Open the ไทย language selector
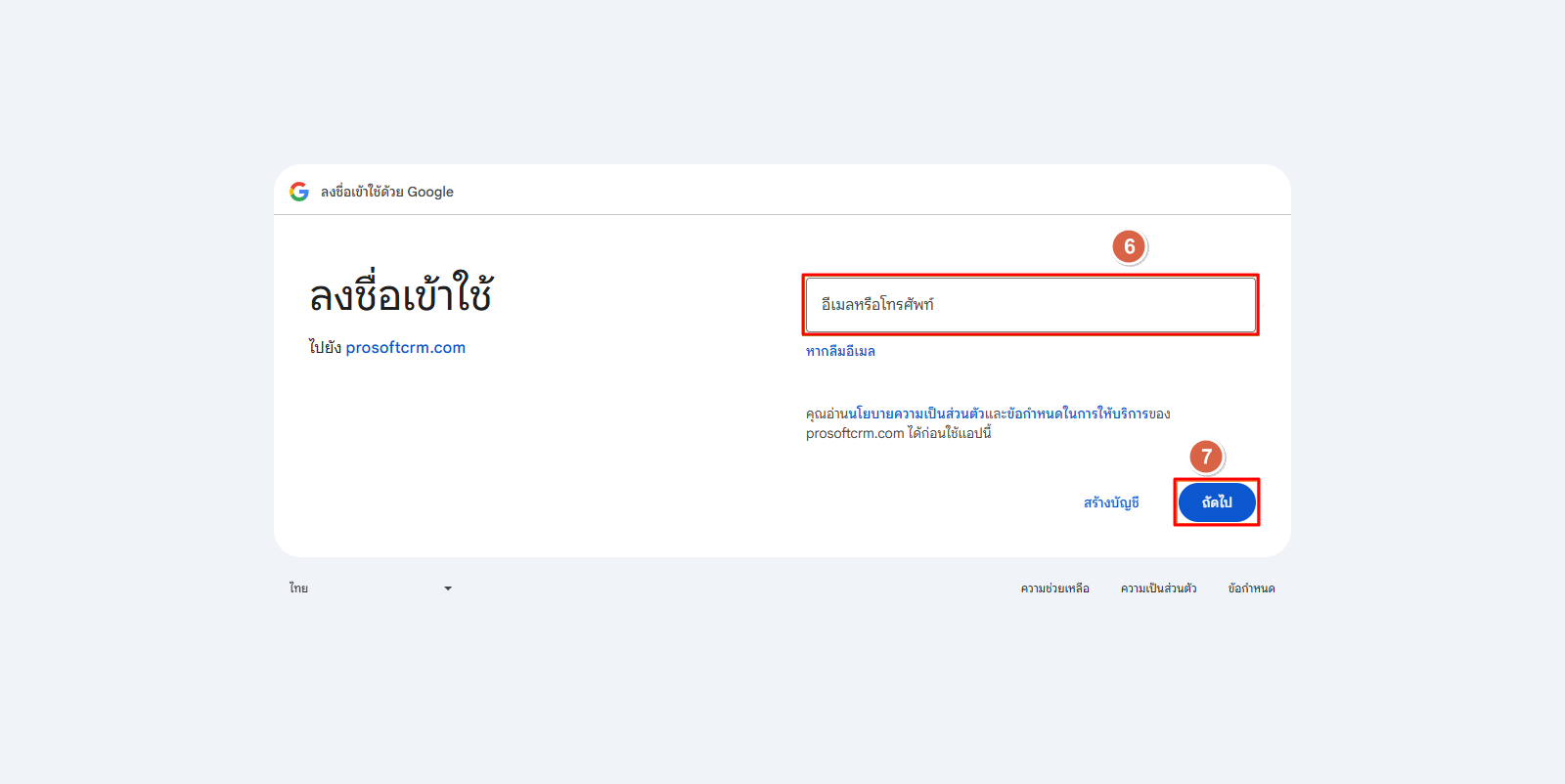 pos(370,588)
